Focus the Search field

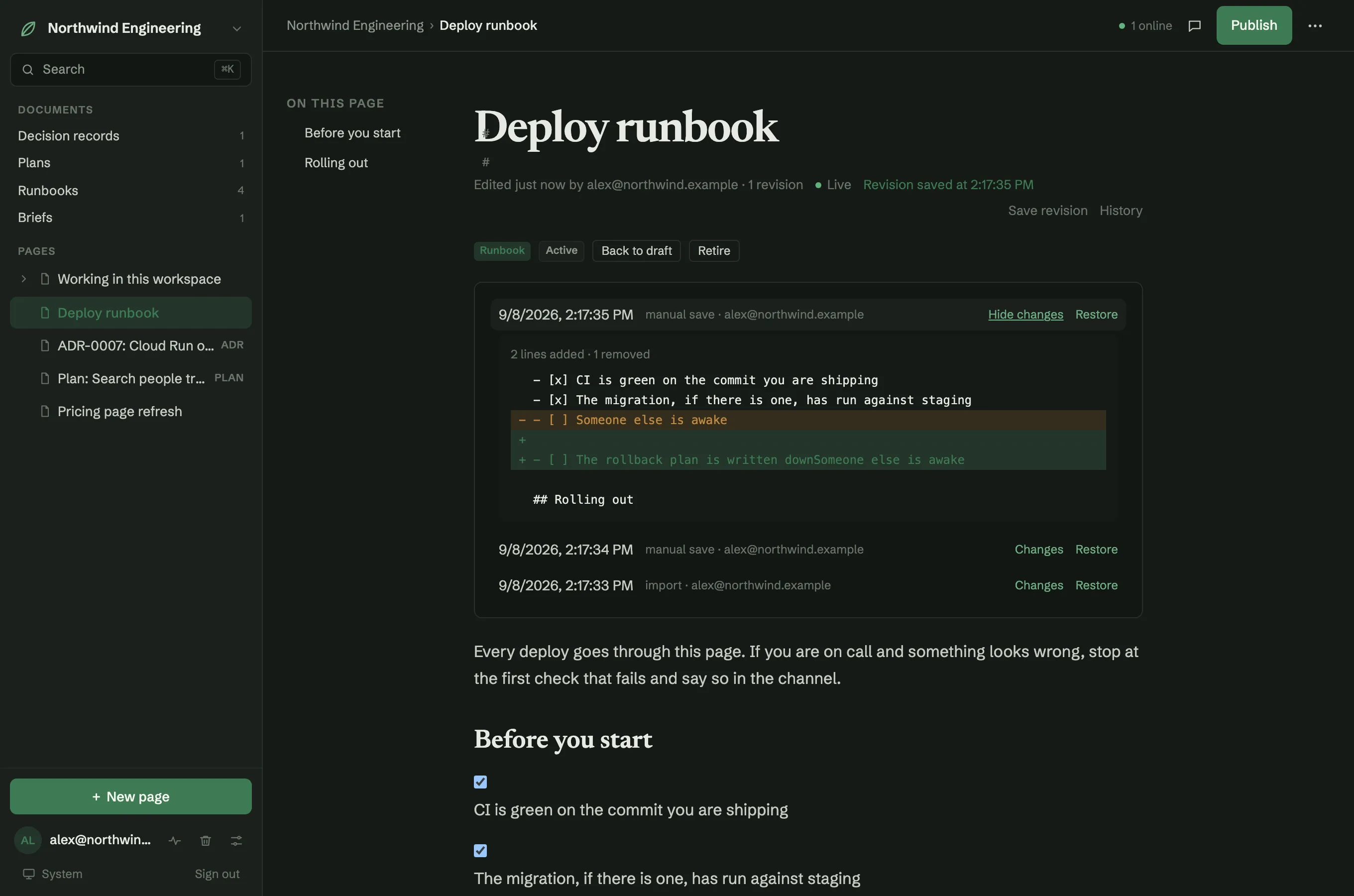(x=131, y=70)
